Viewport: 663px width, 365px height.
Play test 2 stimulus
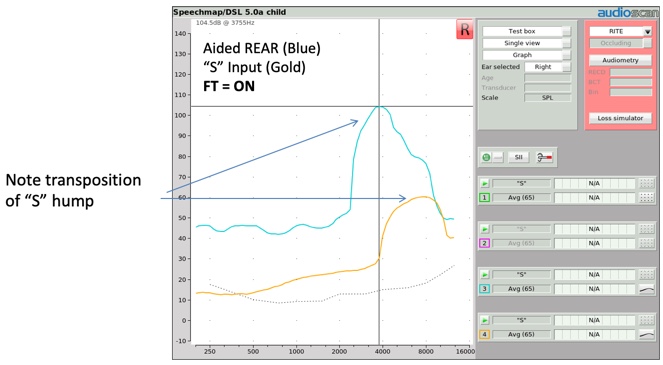pos(485,229)
